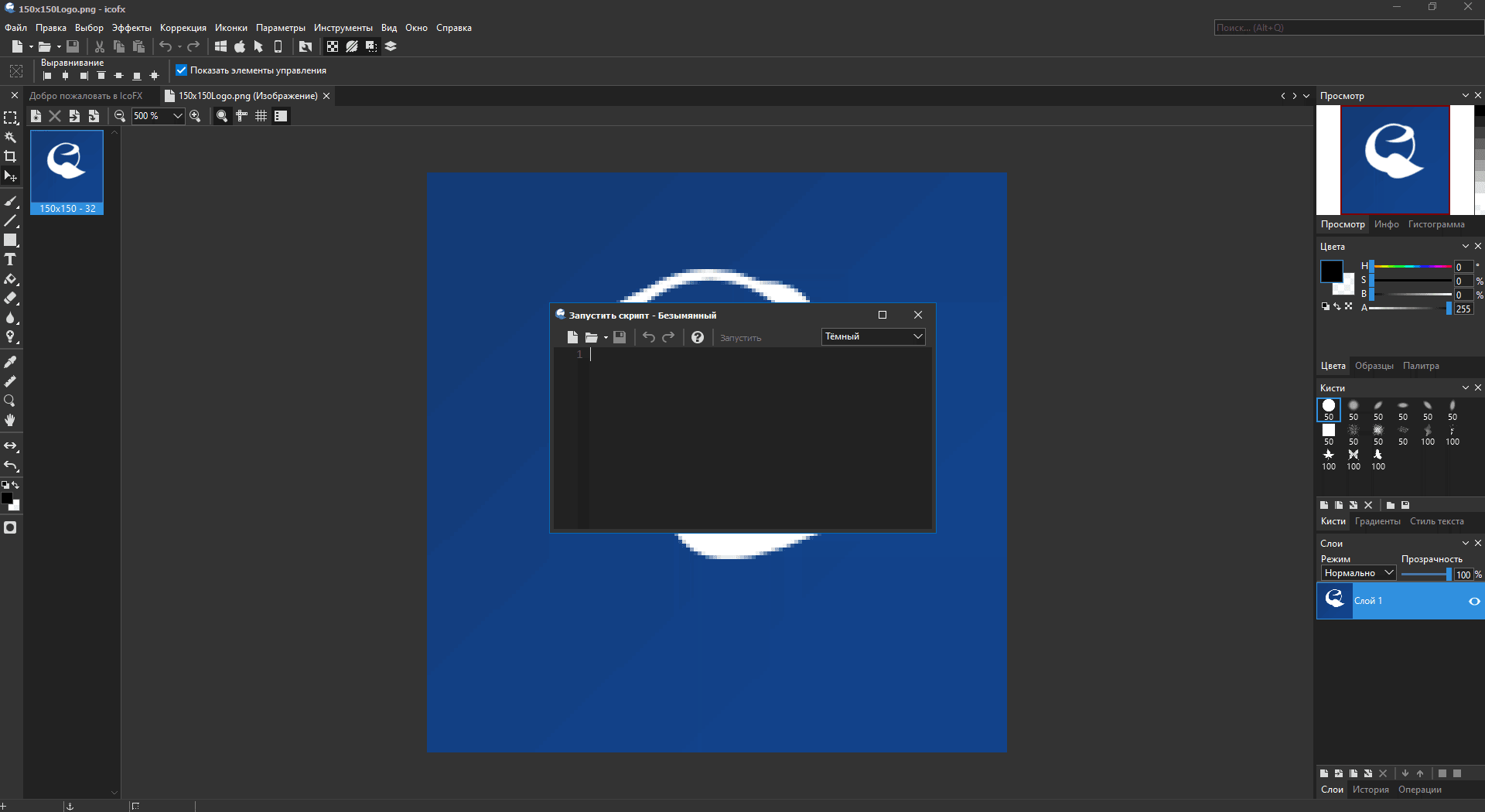Select the Brush tool in left toolbox

pyautogui.click(x=10, y=201)
